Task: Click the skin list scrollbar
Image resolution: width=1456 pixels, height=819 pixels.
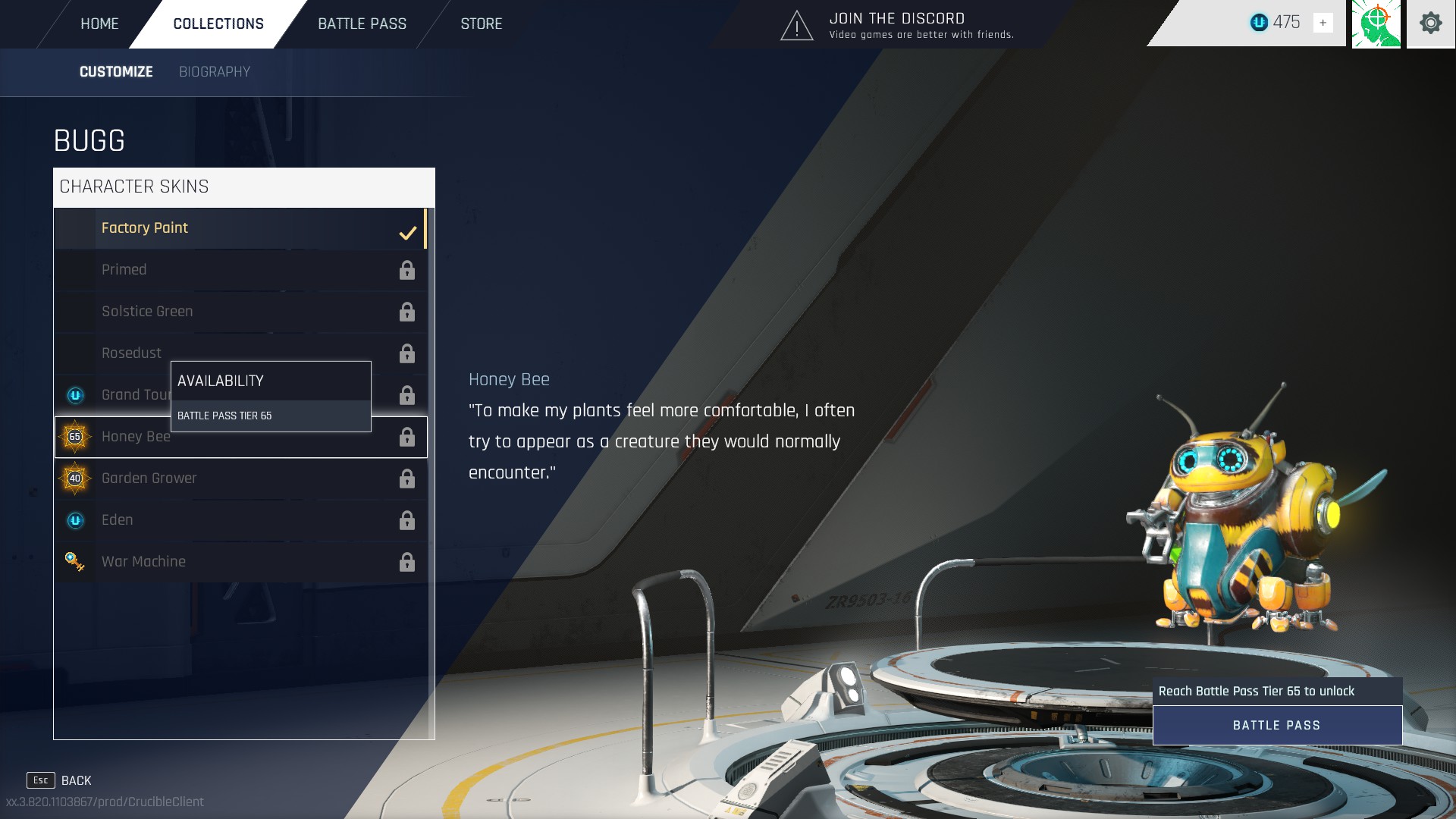Action: pos(431,470)
